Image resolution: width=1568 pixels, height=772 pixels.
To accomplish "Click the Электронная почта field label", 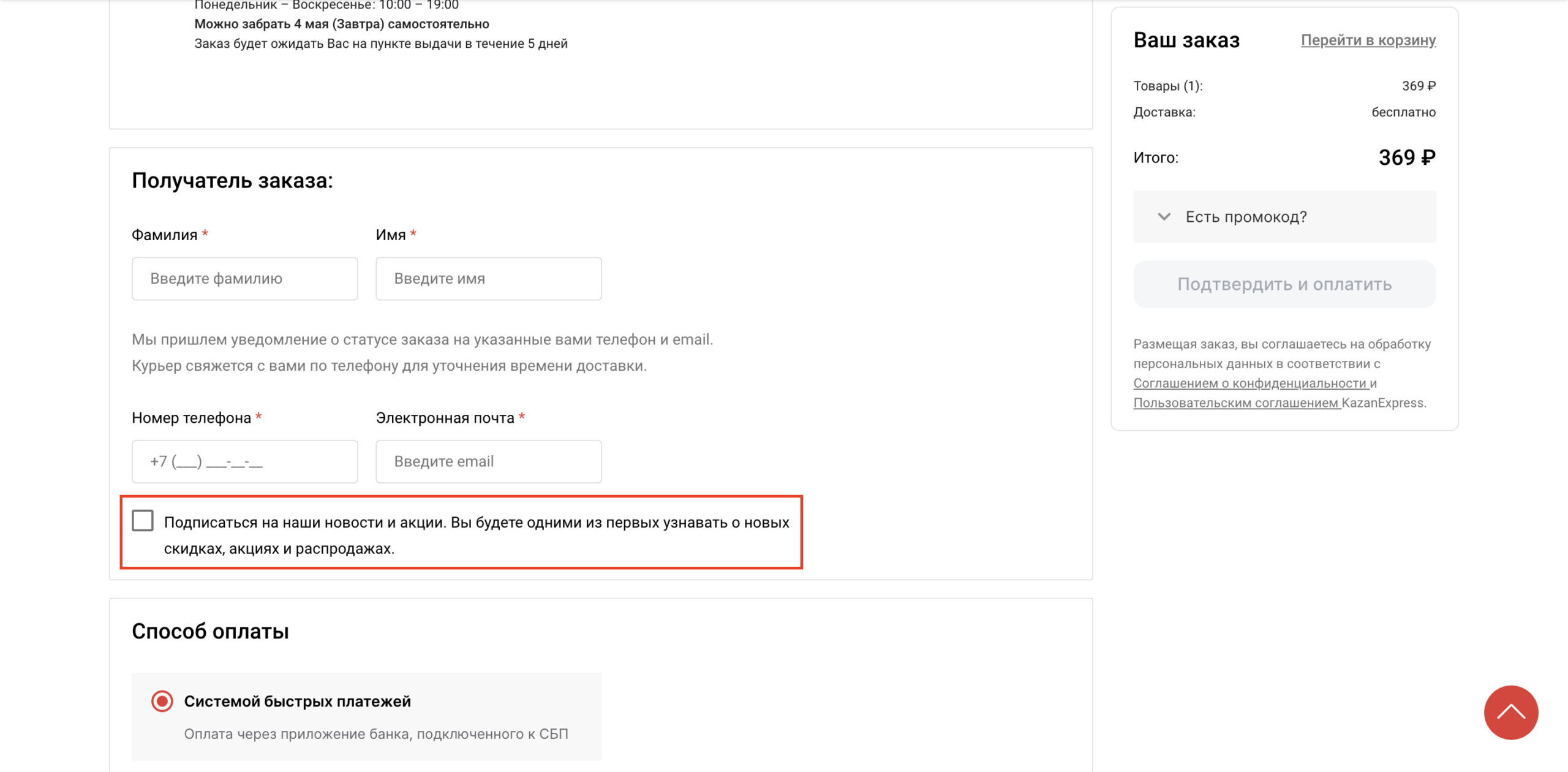I will pyautogui.click(x=445, y=418).
